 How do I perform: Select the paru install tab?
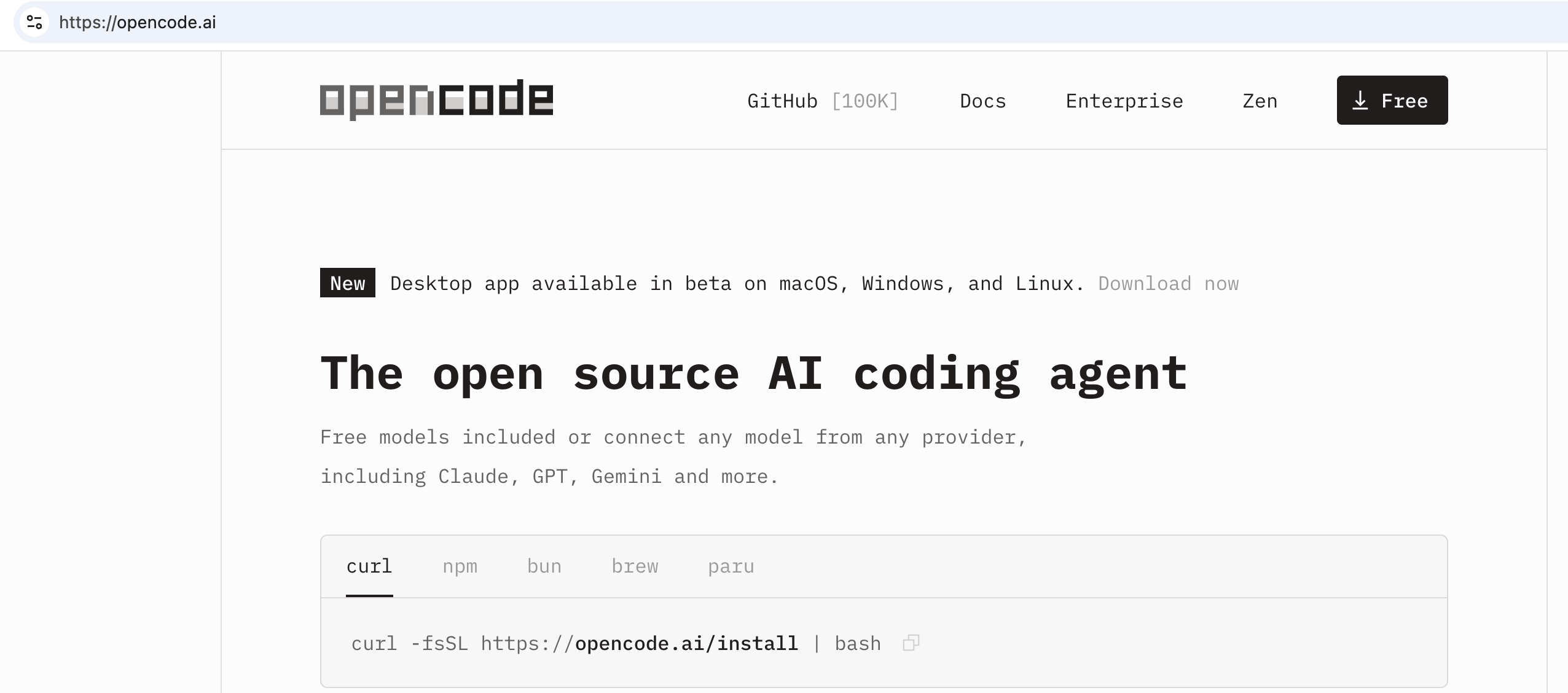click(x=730, y=566)
